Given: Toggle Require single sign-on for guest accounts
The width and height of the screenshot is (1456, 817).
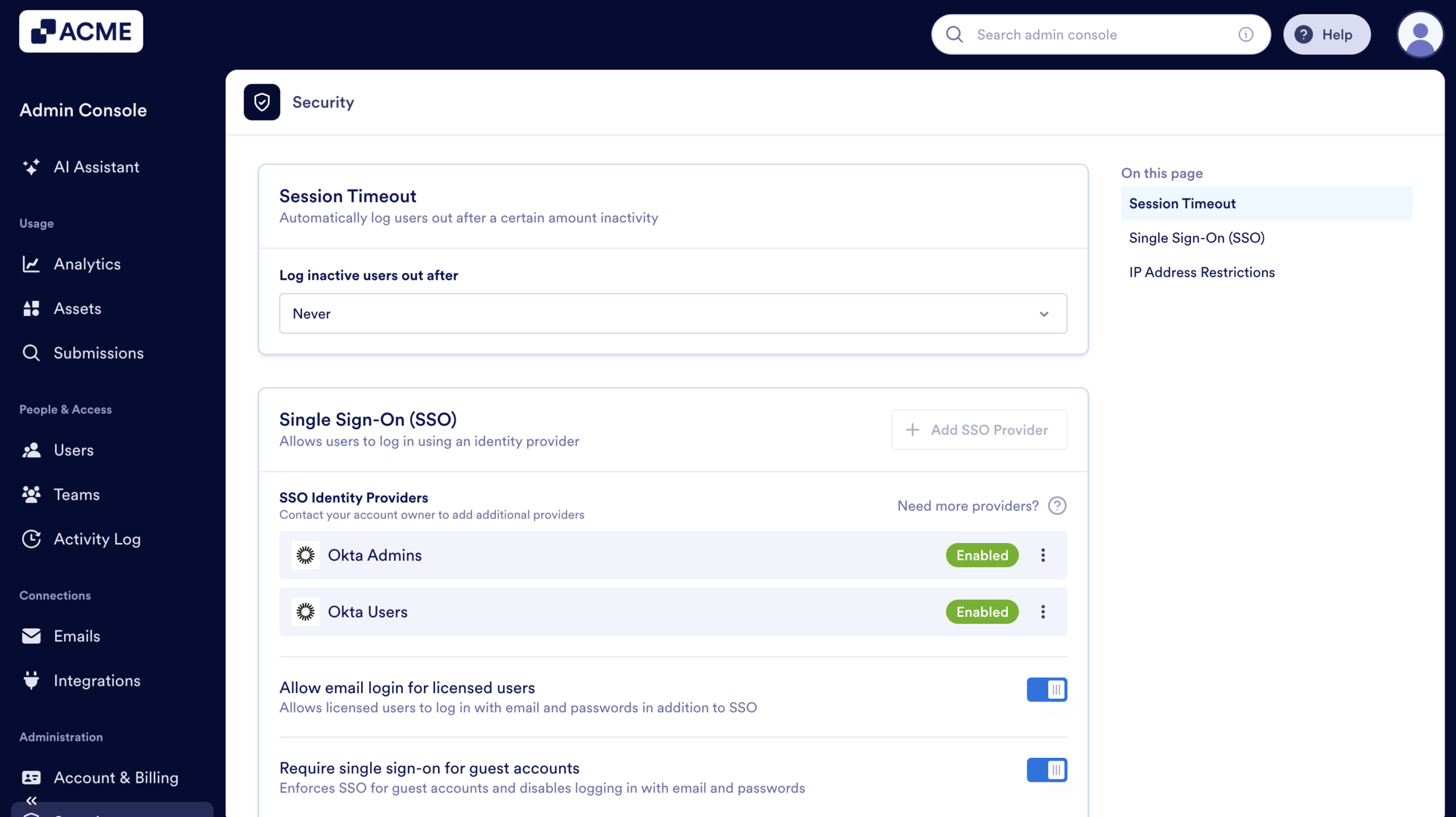Looking at the screenshot, I should tap(1046, 770).
